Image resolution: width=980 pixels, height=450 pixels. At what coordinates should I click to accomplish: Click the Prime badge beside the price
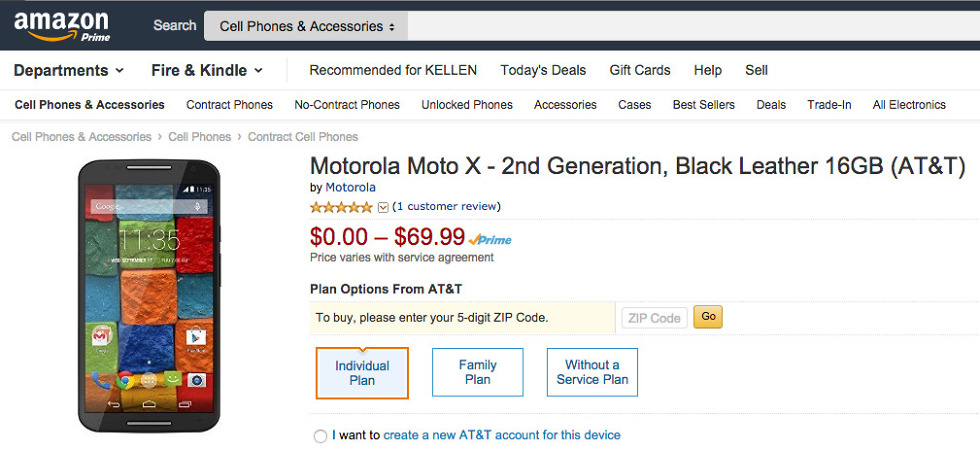[x=490, y=240]
